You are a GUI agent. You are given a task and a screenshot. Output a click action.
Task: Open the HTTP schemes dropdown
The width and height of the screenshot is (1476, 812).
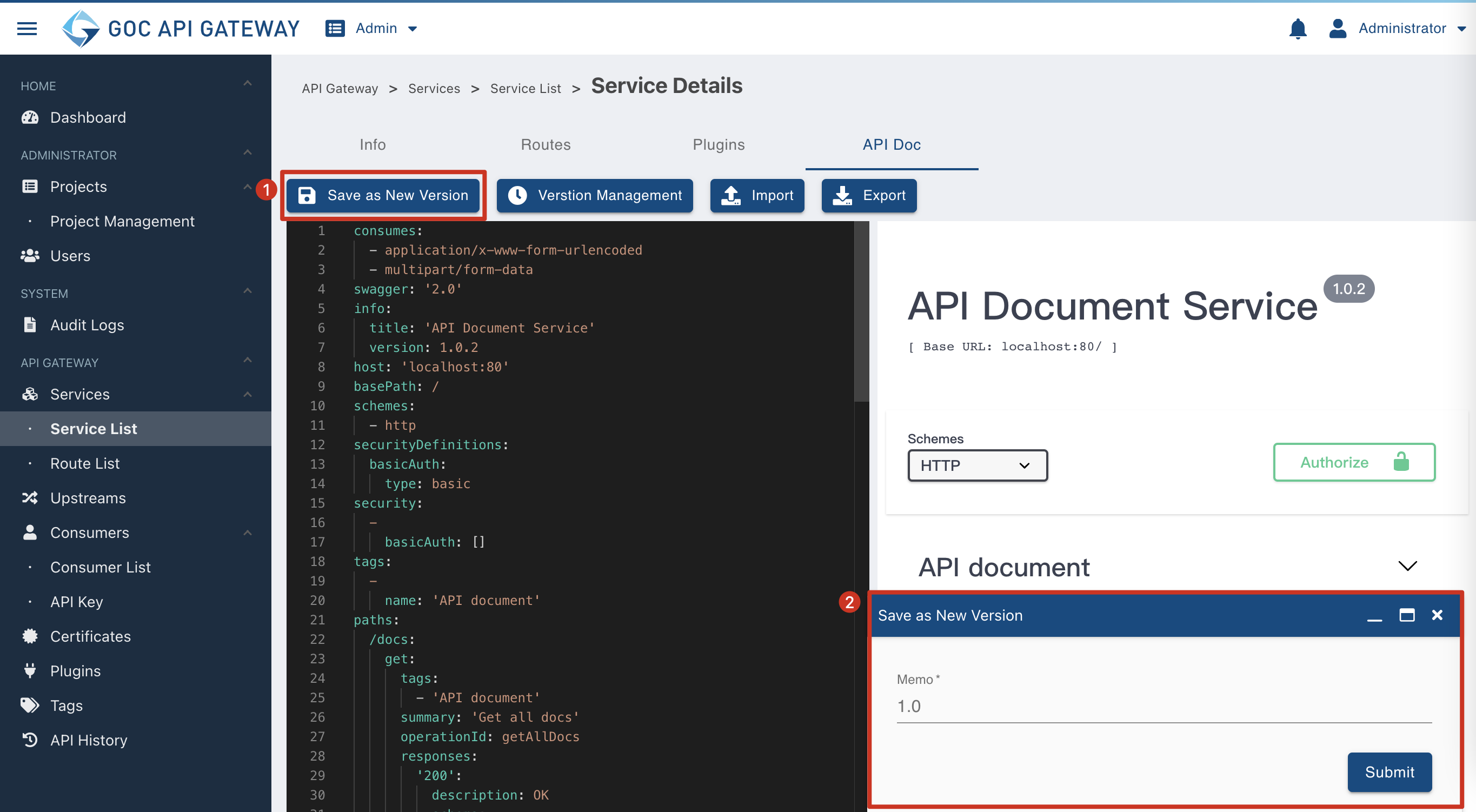click(x=978, y=466)
